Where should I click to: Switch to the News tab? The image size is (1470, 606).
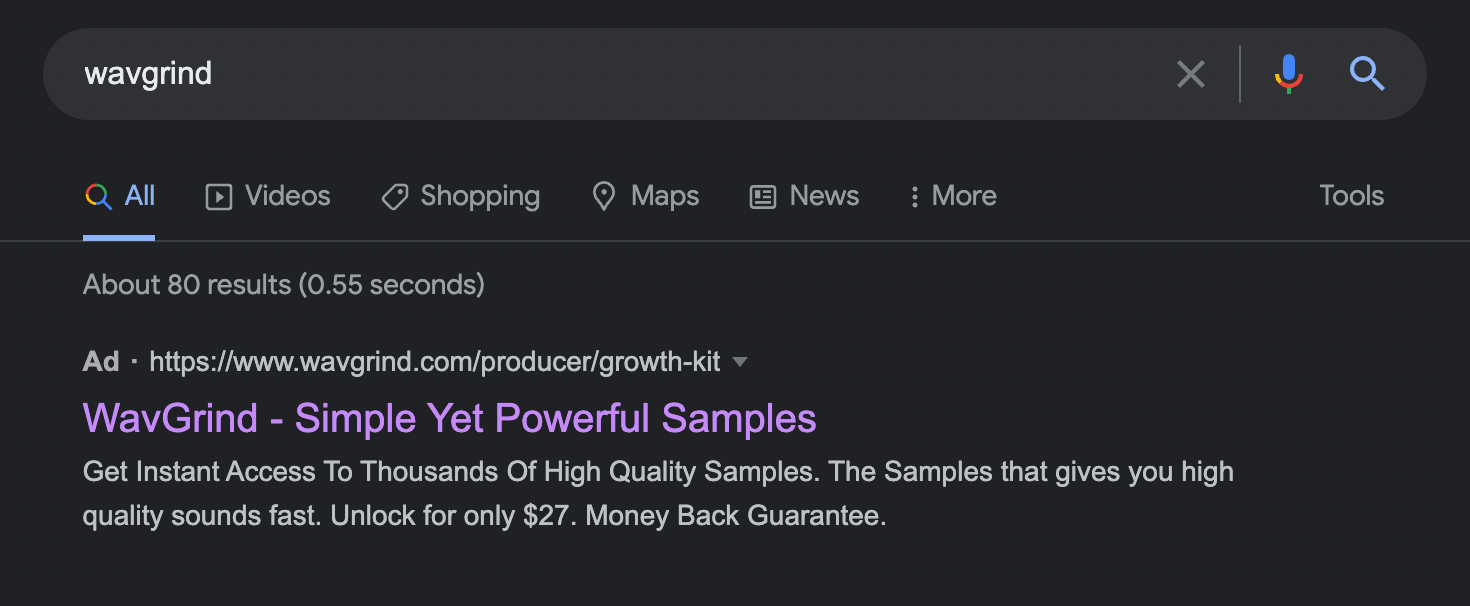tap(823, 196)
